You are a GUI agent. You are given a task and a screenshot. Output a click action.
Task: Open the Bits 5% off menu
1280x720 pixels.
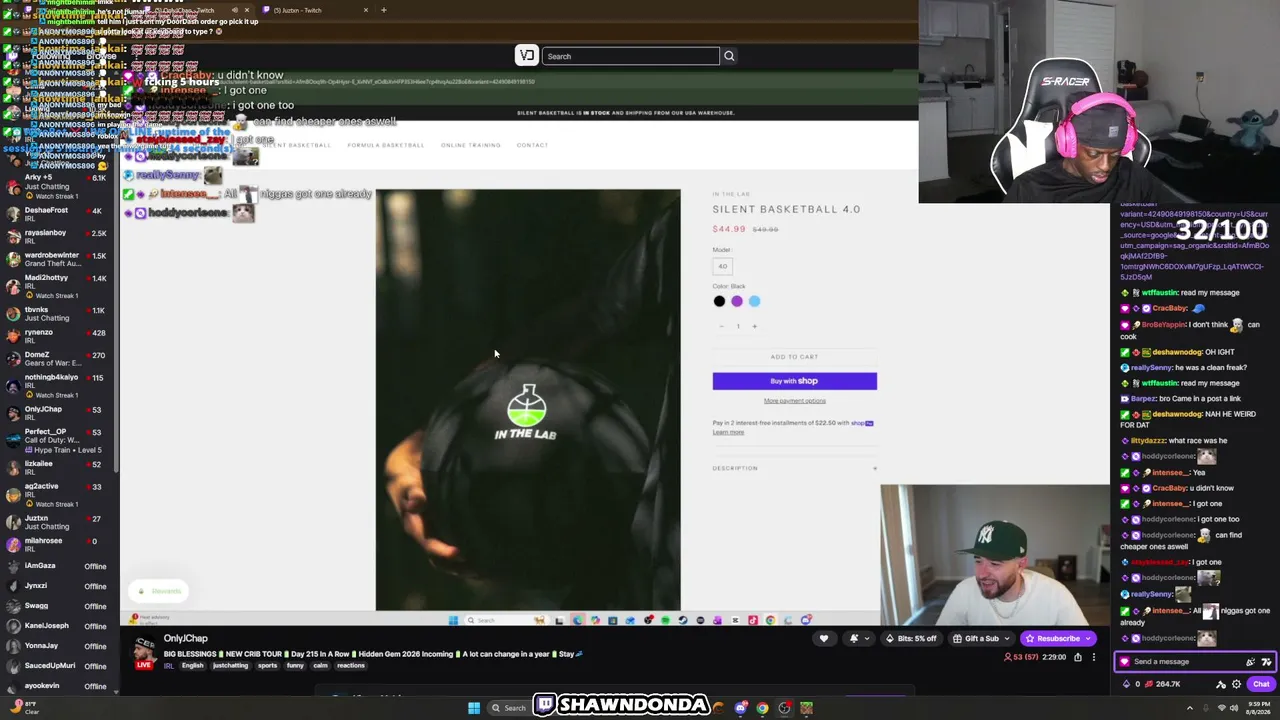(912, 639)
